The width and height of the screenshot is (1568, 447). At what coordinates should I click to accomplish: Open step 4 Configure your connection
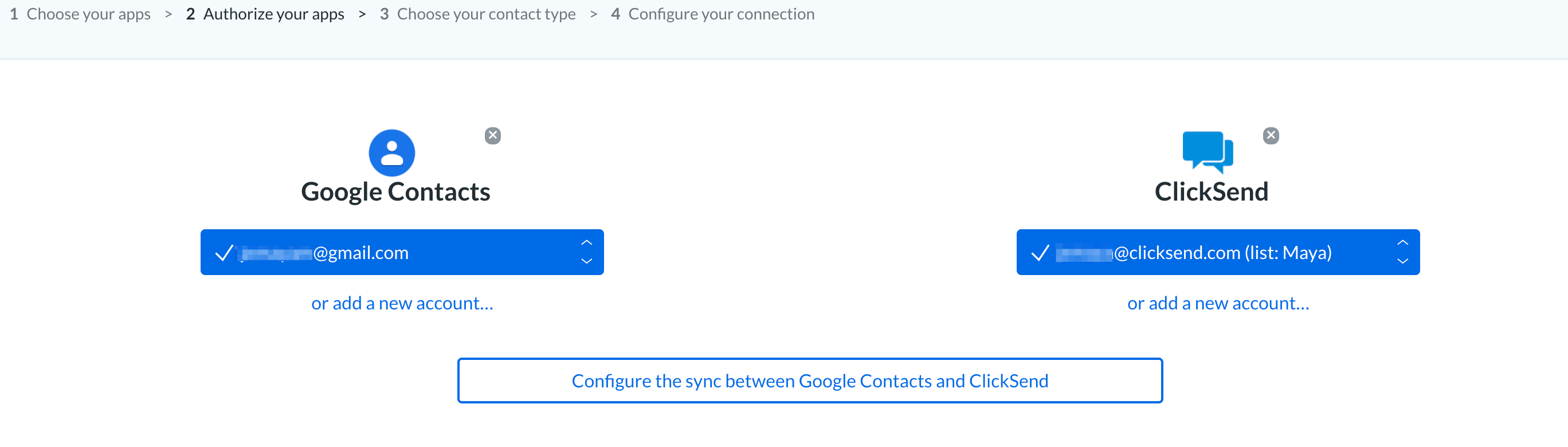pos(712,14)
